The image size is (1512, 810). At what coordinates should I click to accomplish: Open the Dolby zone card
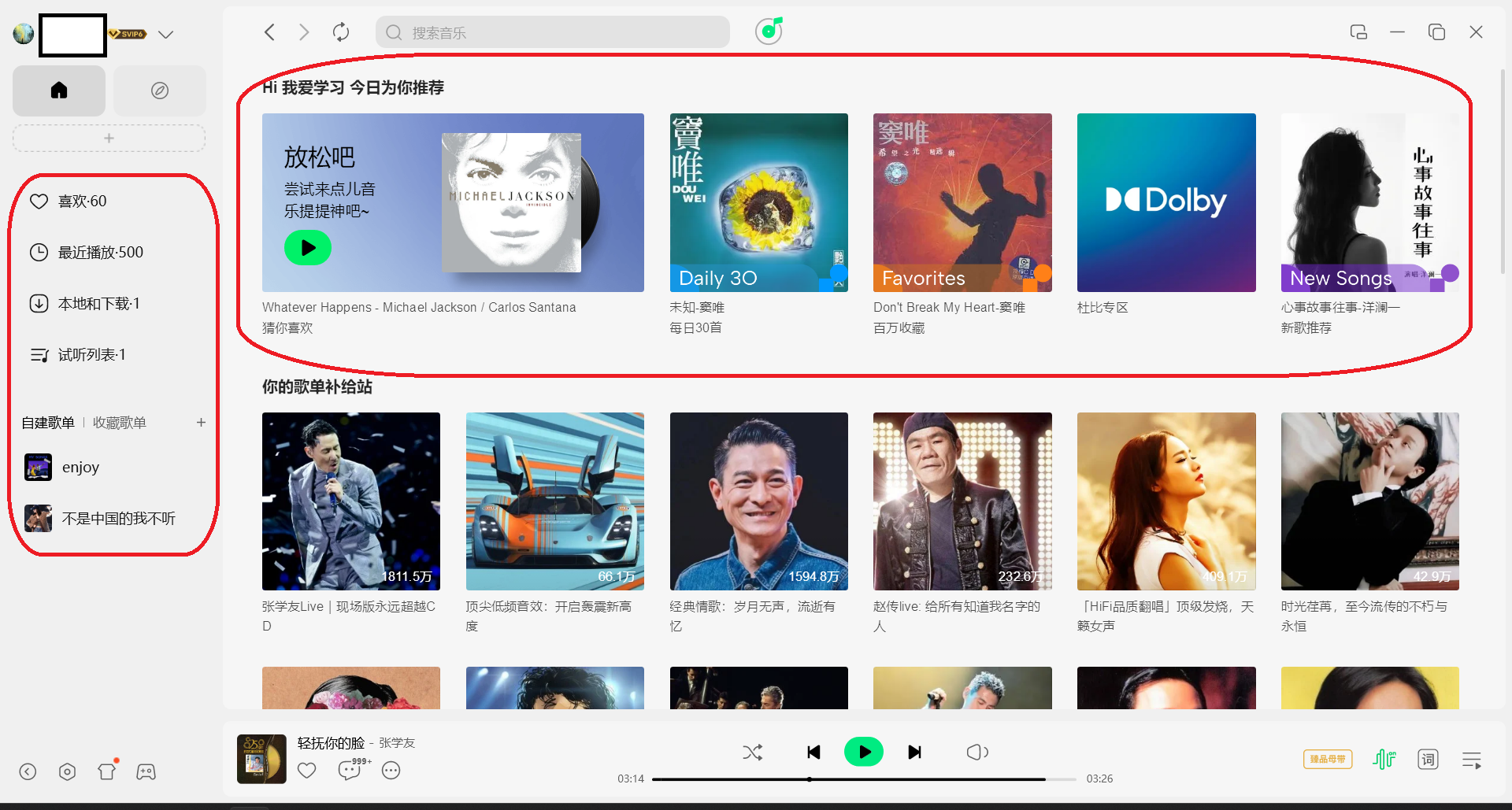coord(1166,202)
